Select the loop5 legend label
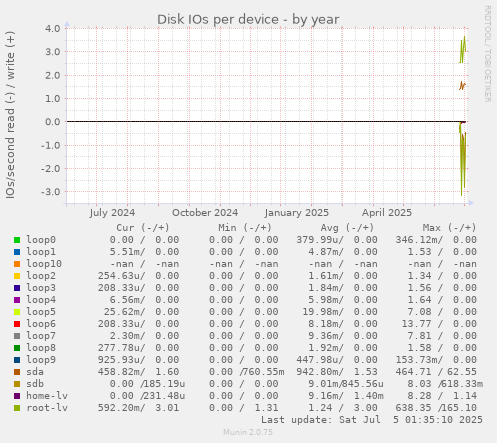The width and height of the screenshot is (497, 443). 41,312
